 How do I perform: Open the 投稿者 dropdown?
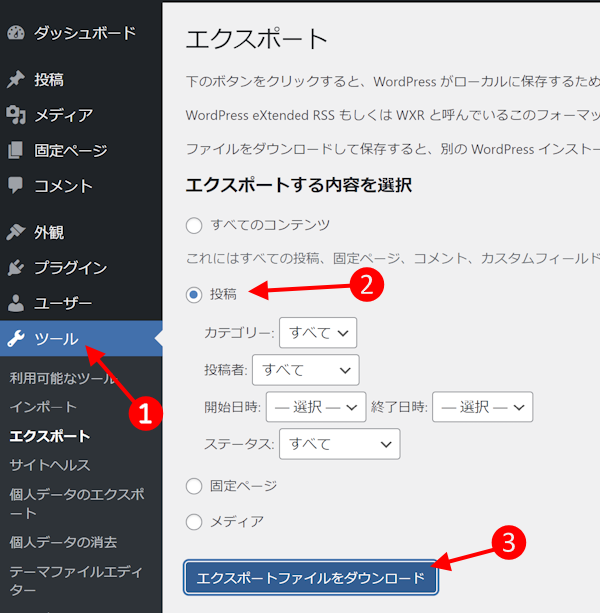(x=306, y=370)
